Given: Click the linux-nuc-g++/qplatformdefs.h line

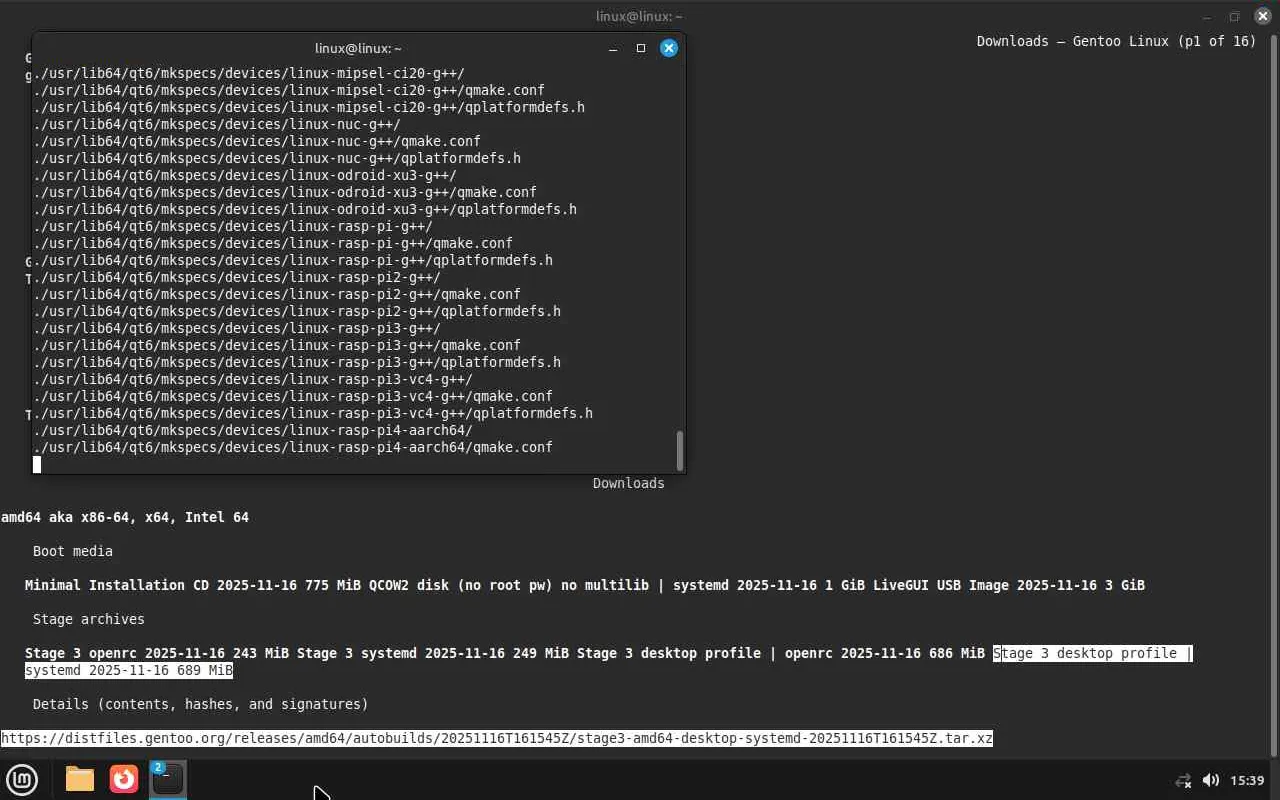Looking at the screenshot, I should coord(277,158).
